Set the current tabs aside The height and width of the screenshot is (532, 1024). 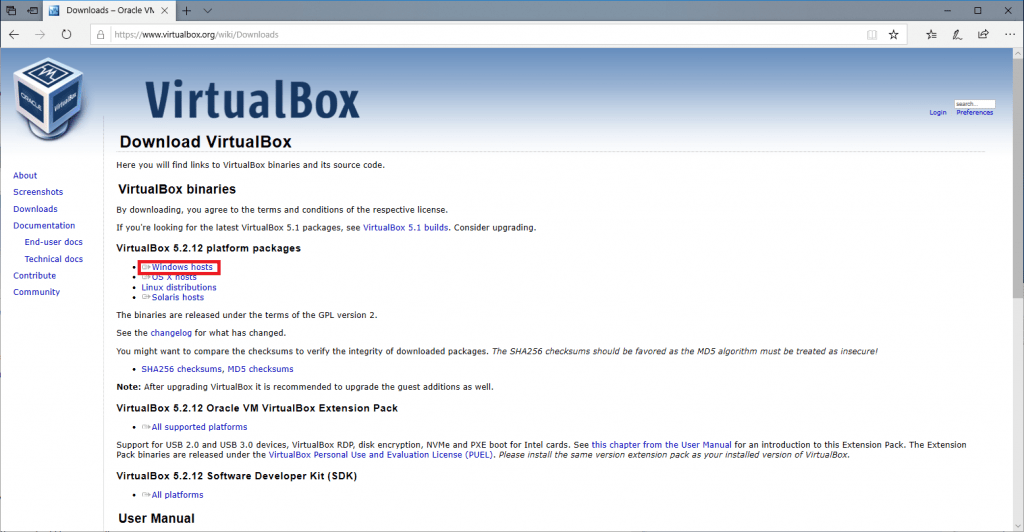click(x=34, y=10)
